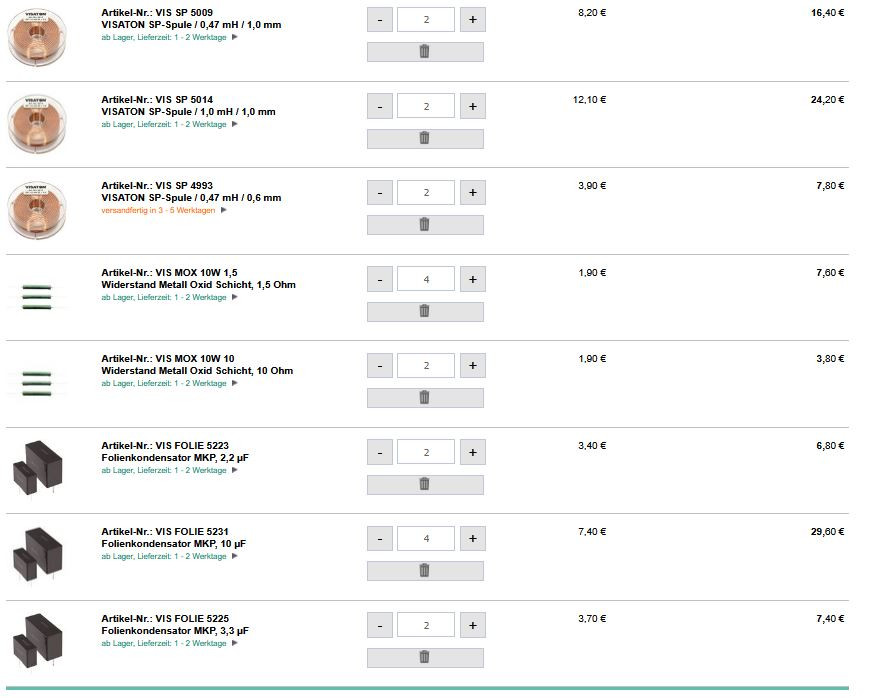Remove the 3,3 µF Folienkondensator item

pyautogui.click(x=425, y=658)
